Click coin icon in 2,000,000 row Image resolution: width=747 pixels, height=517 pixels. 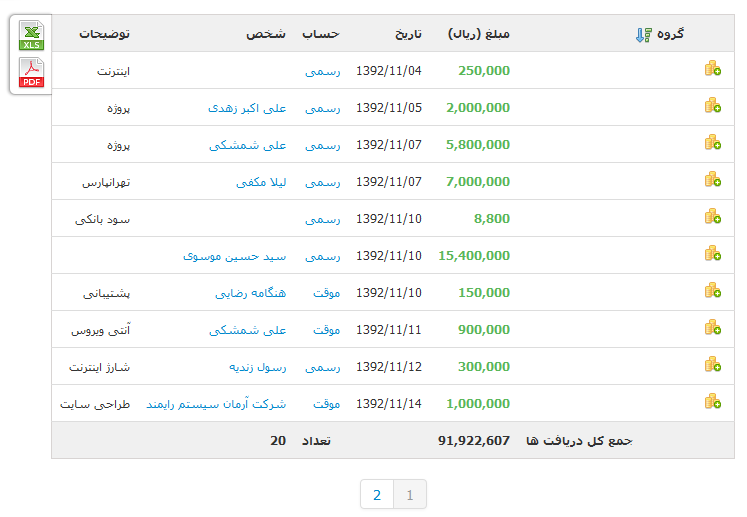pyautogui.click(x=712, y=106)
